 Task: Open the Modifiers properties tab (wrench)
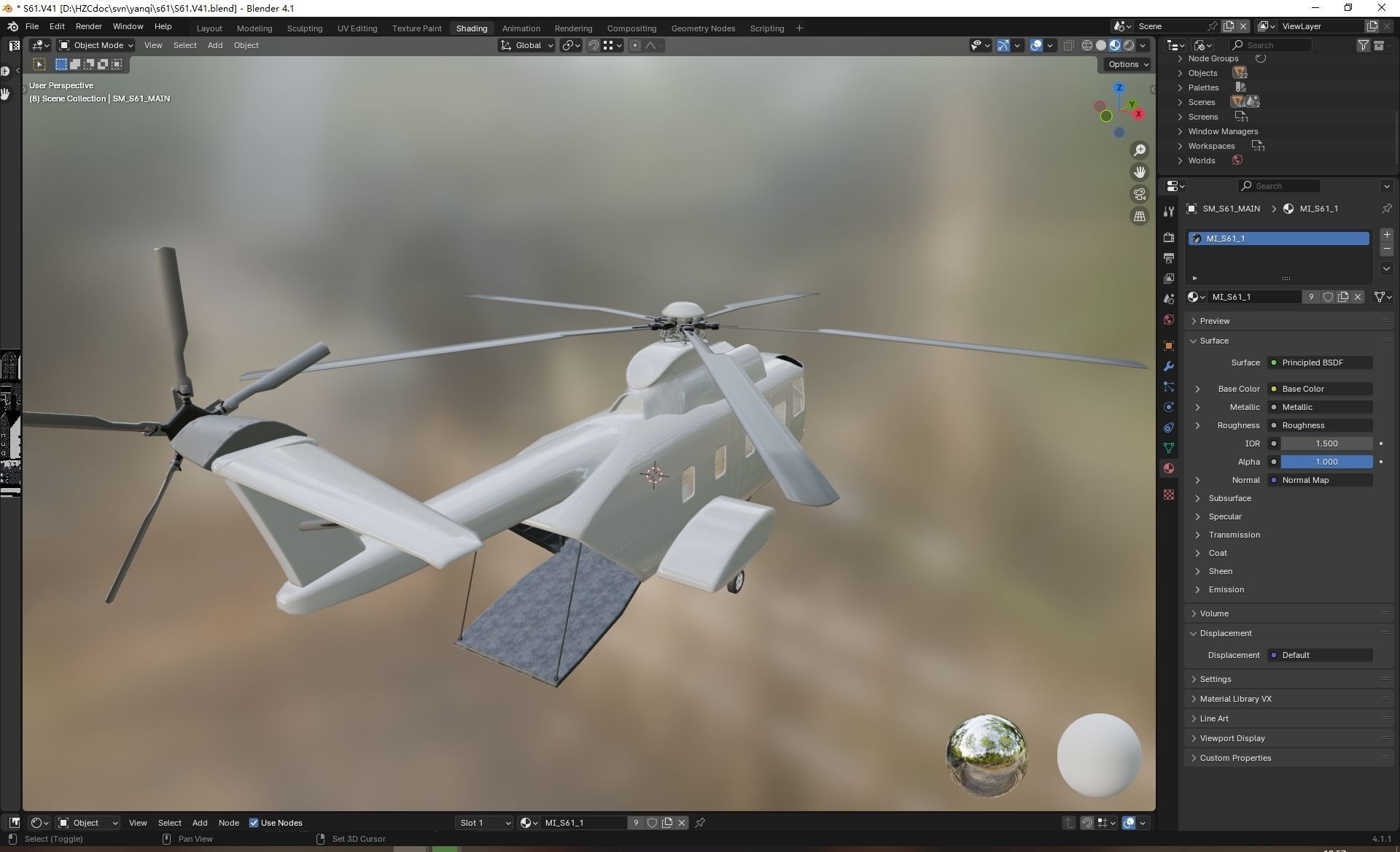click(1169, 366)
